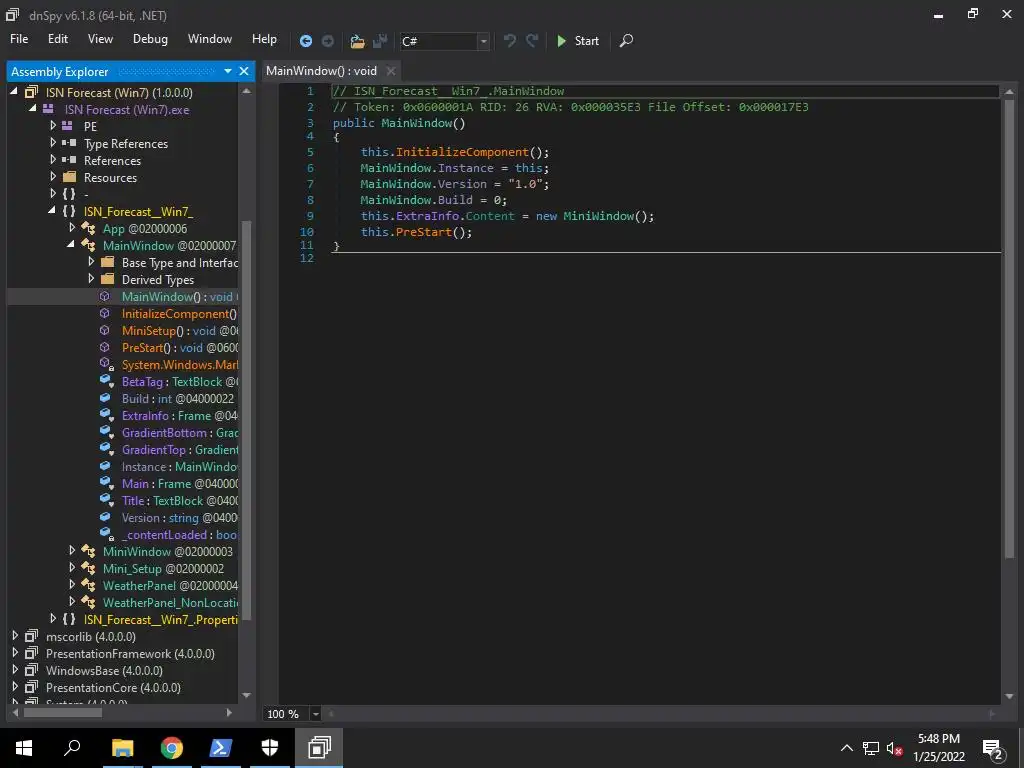Open the Window menu

click(x=210, y=39)
